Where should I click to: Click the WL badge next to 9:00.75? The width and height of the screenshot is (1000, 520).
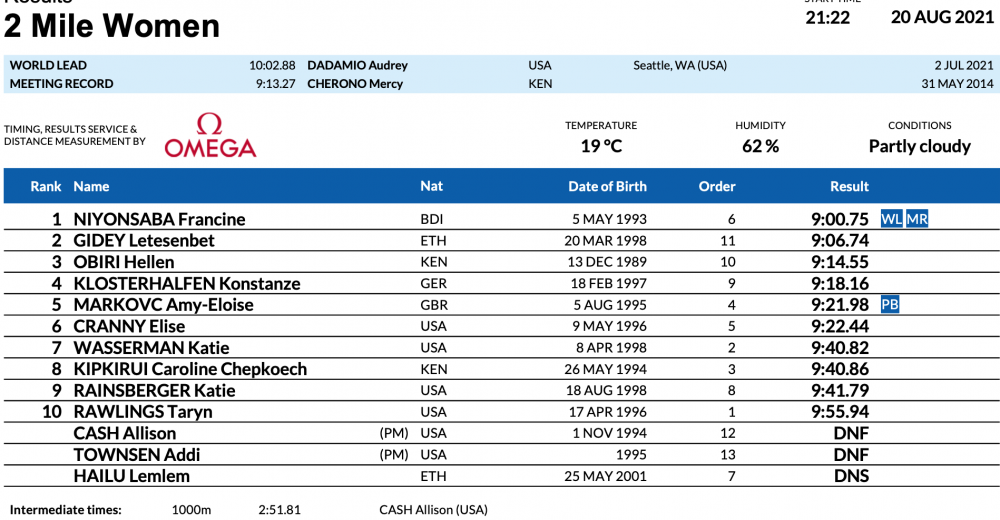click(891, 219)
